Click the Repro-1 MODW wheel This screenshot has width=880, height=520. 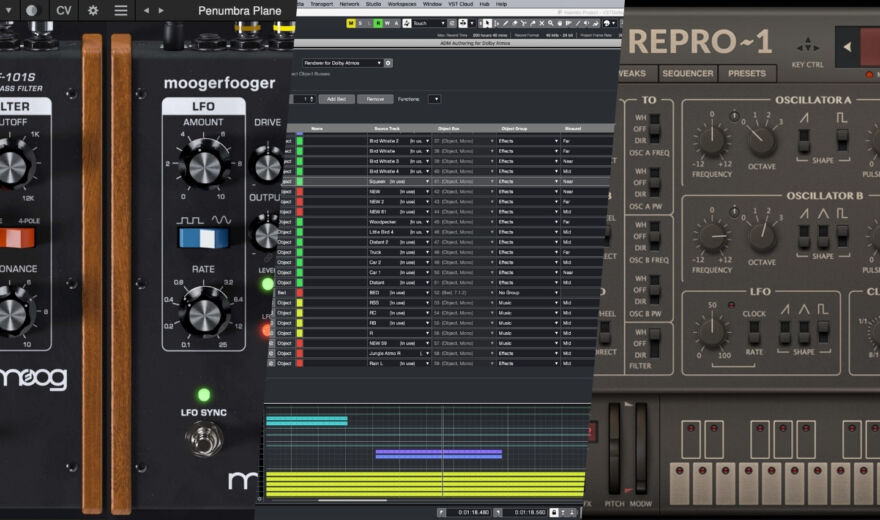pos(640,448)
